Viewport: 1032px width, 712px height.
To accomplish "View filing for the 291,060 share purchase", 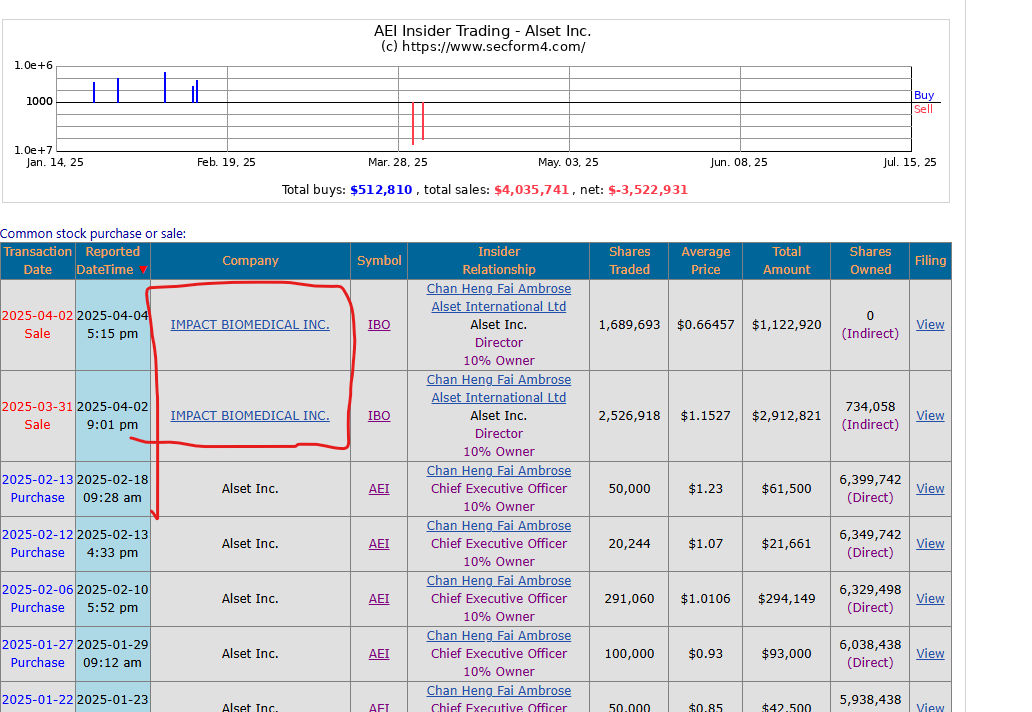I will [x=930, y=599].
